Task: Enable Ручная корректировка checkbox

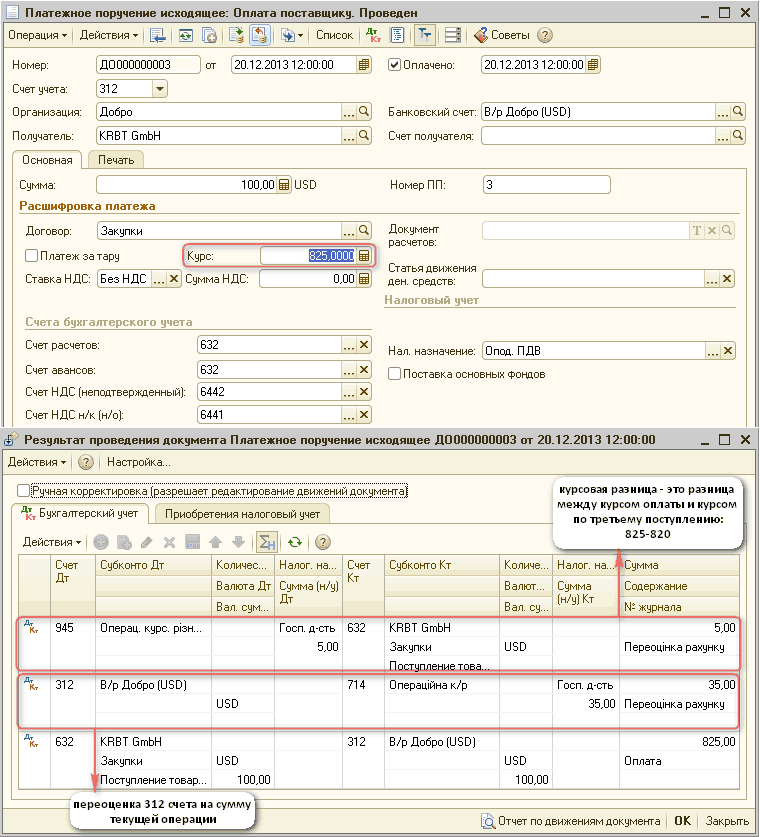Action: coord(23,491)
